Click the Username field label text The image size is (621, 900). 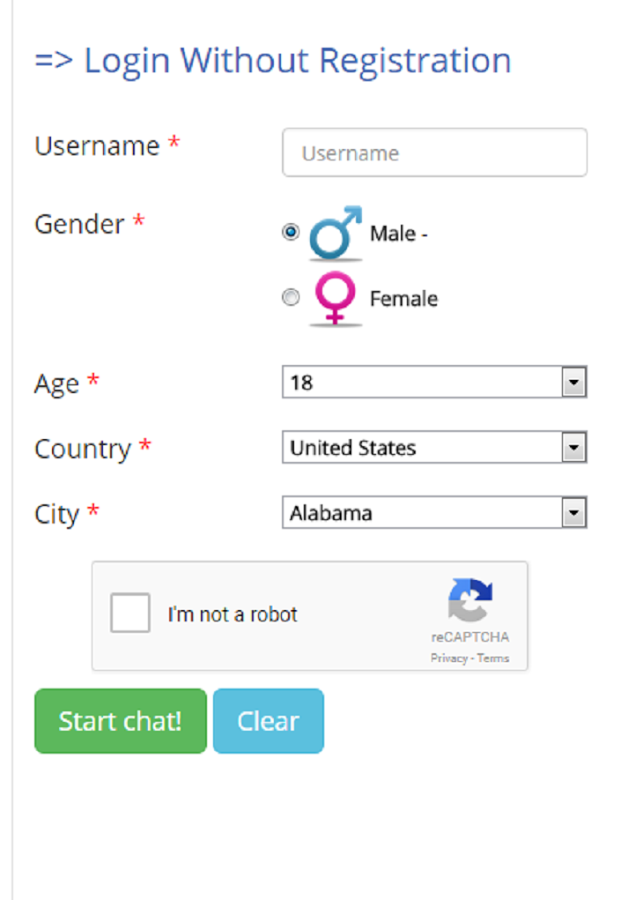(x=97, y=146)
